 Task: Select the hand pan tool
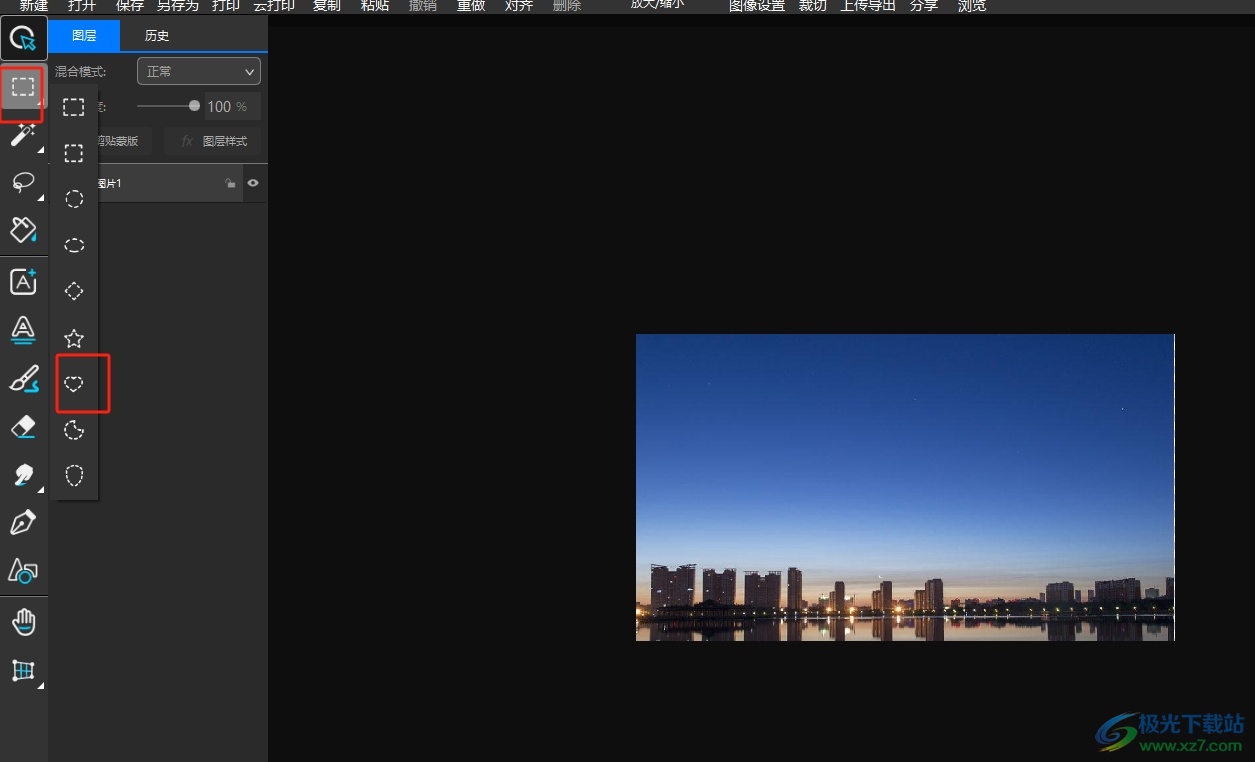[23, 623]
